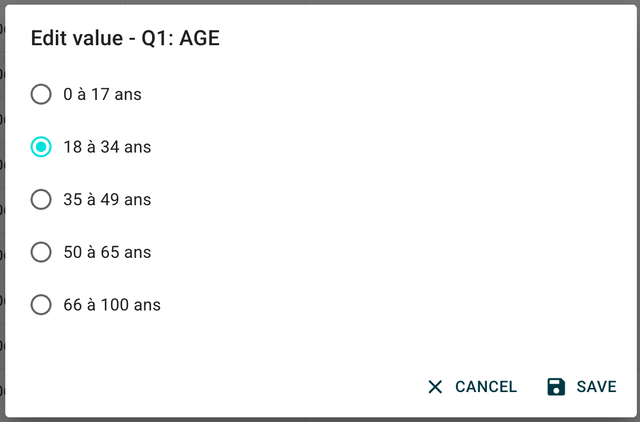Image resolution: width=640 pixels, height=422 pixels.
Task: Click the cyan-highlighted selected radio button
Action: 41,147
